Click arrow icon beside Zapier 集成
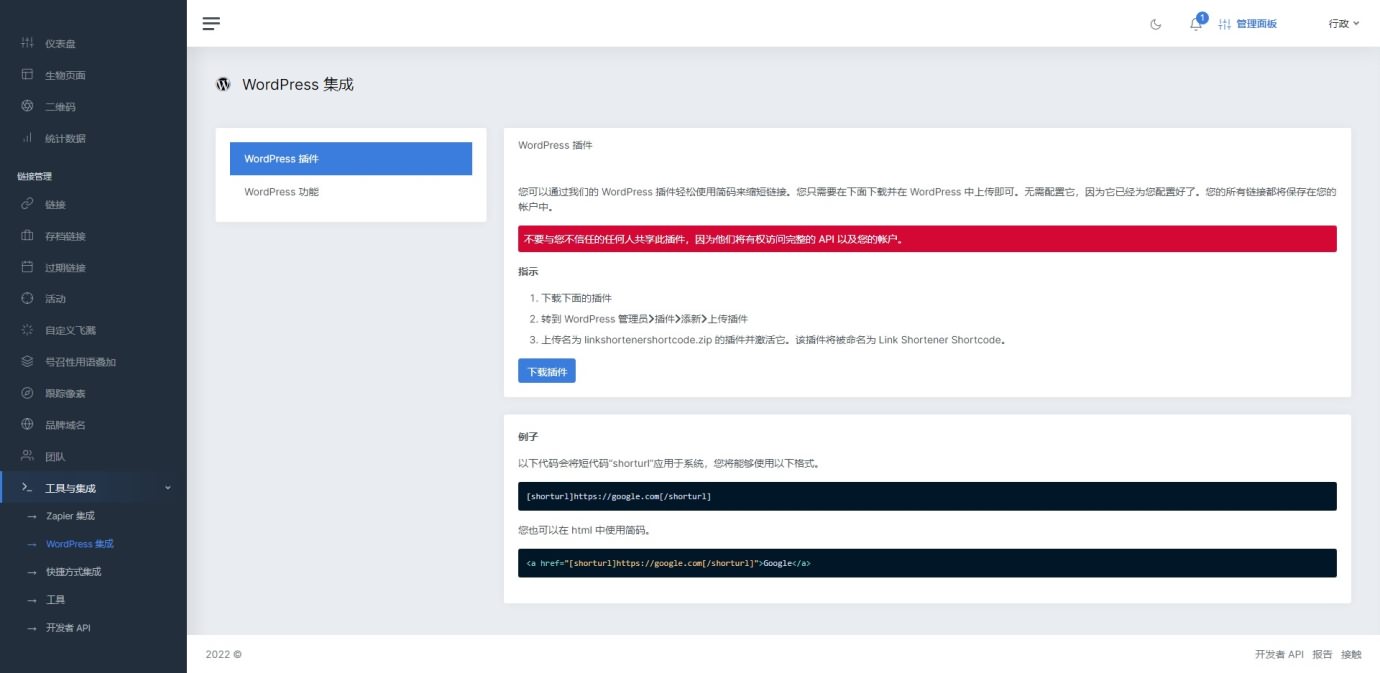1380x673 pixels. [x=32, y=516]
